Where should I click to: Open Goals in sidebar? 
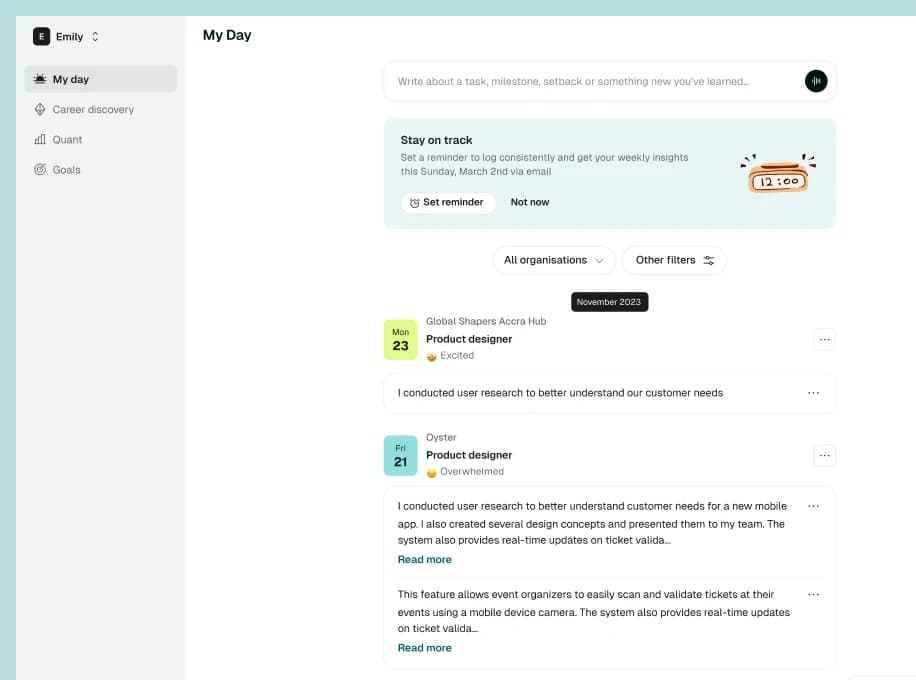pyautogui.click(x=100, y=170)
